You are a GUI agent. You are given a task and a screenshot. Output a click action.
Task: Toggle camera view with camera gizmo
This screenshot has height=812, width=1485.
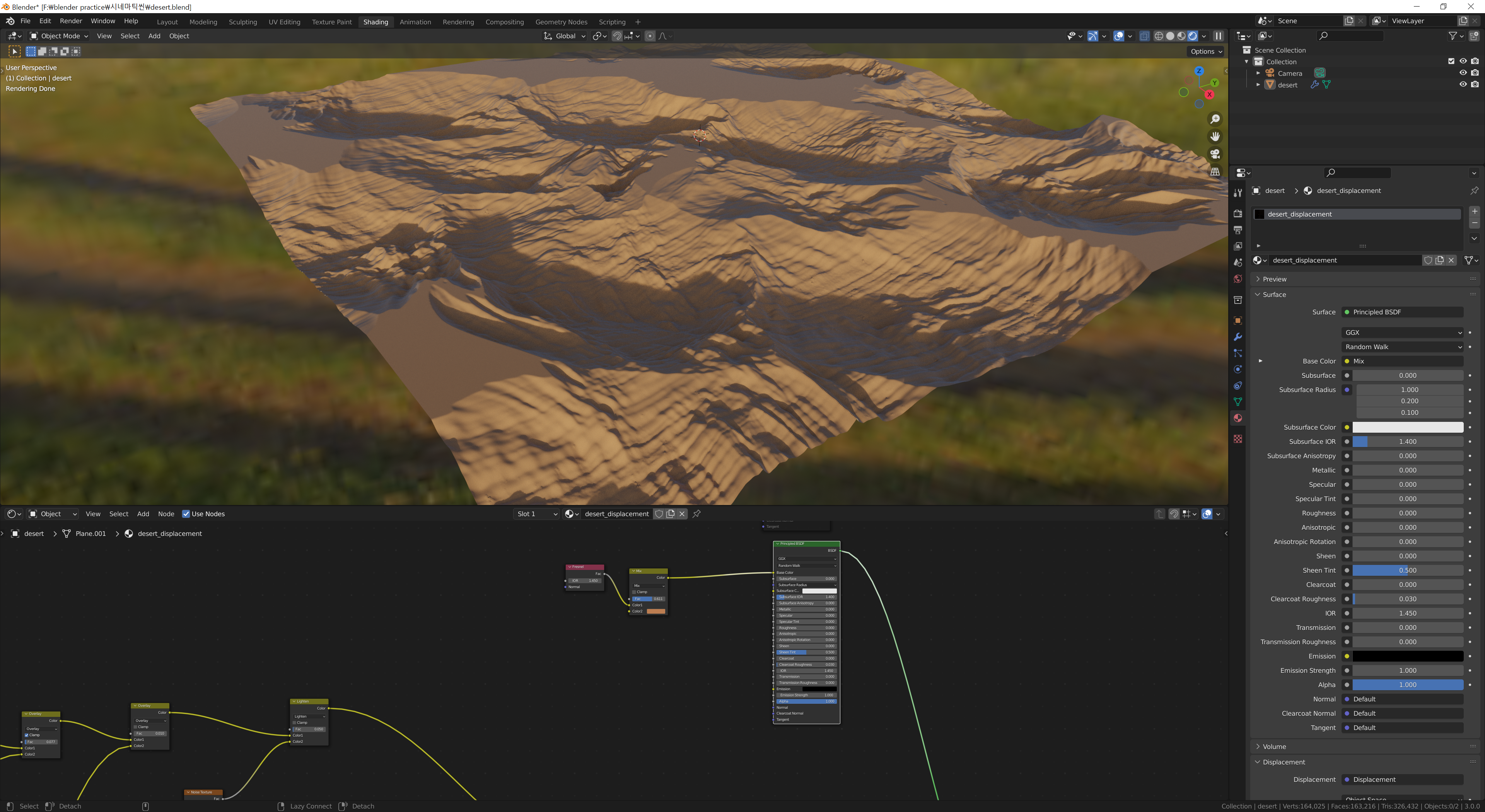[x=1215, y=154]
